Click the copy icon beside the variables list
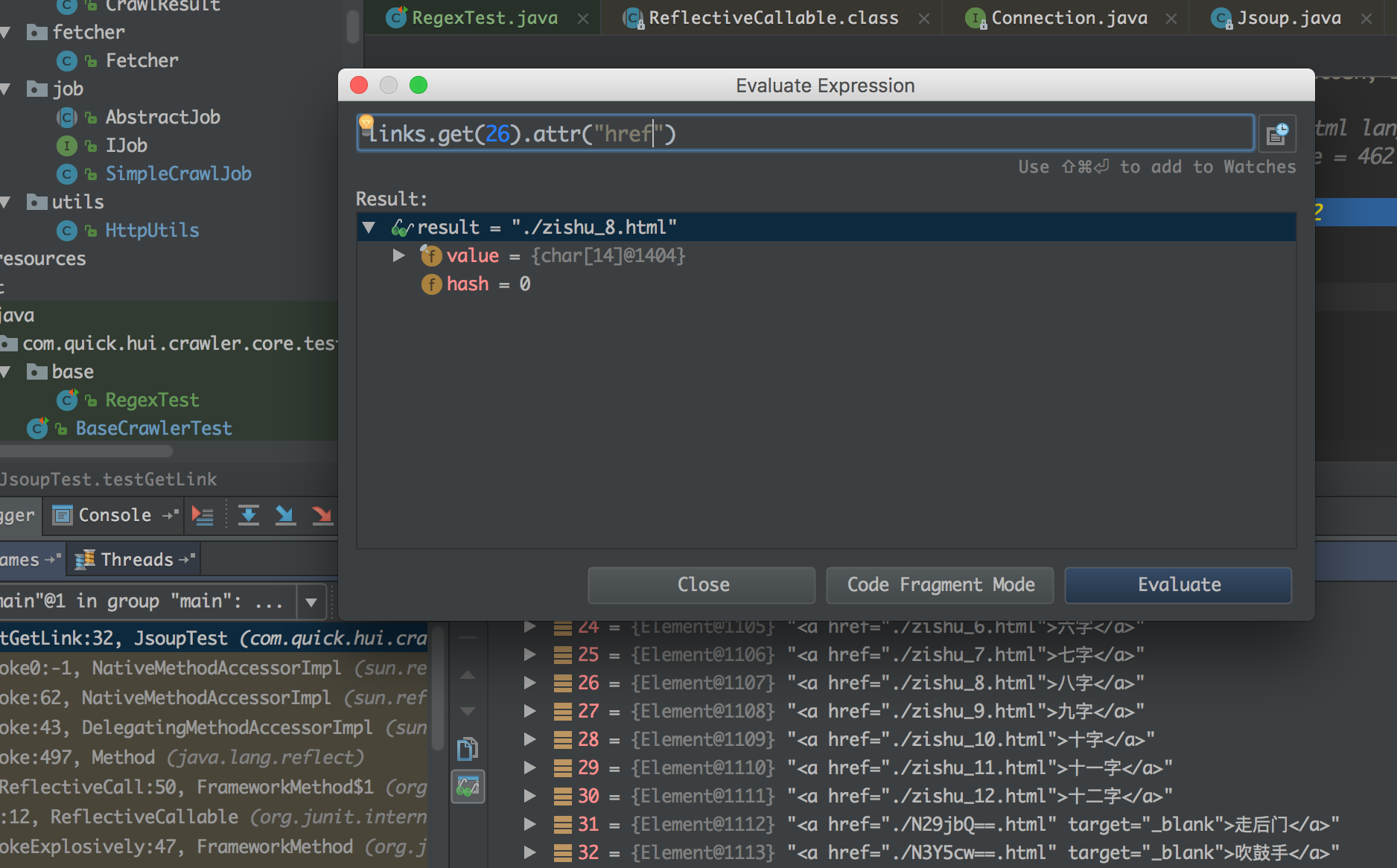 [x=468, y=749]
